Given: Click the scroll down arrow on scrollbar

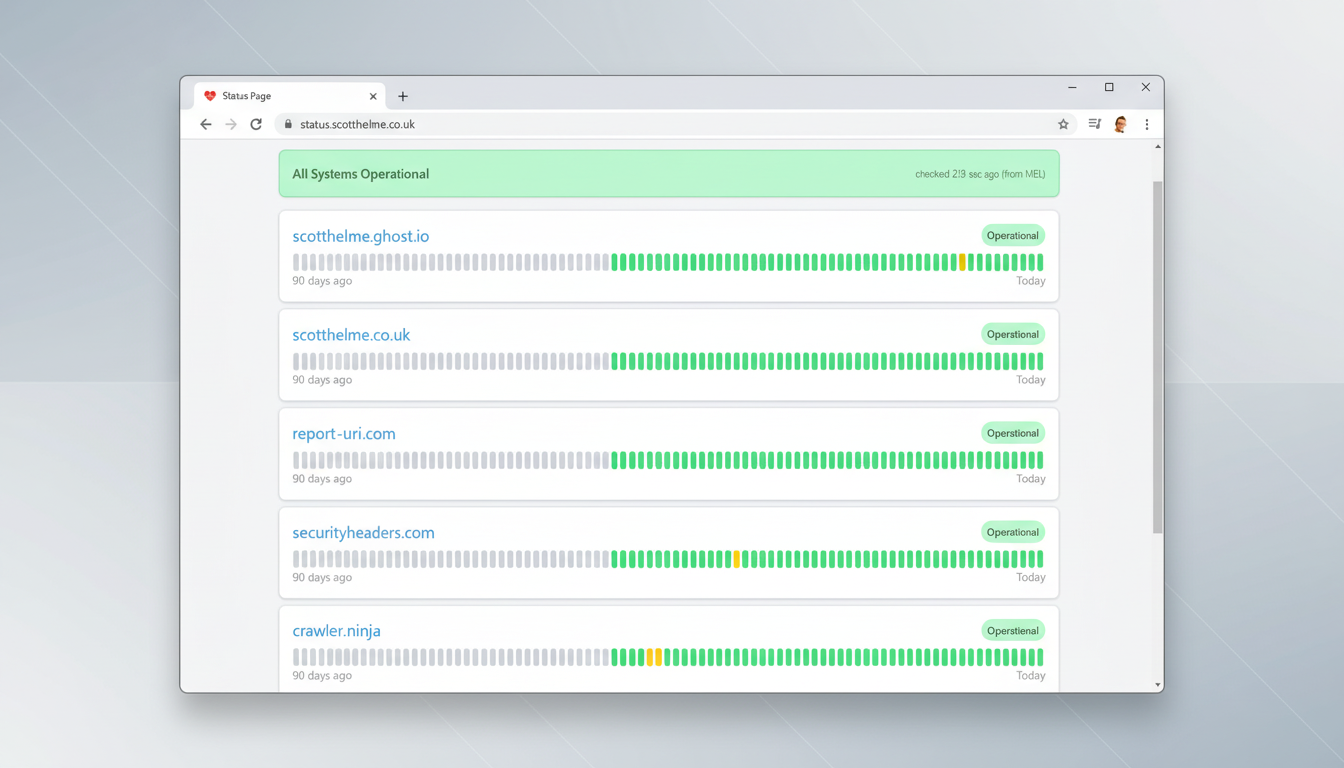Looking at the screenshot, I should 1158,685.
